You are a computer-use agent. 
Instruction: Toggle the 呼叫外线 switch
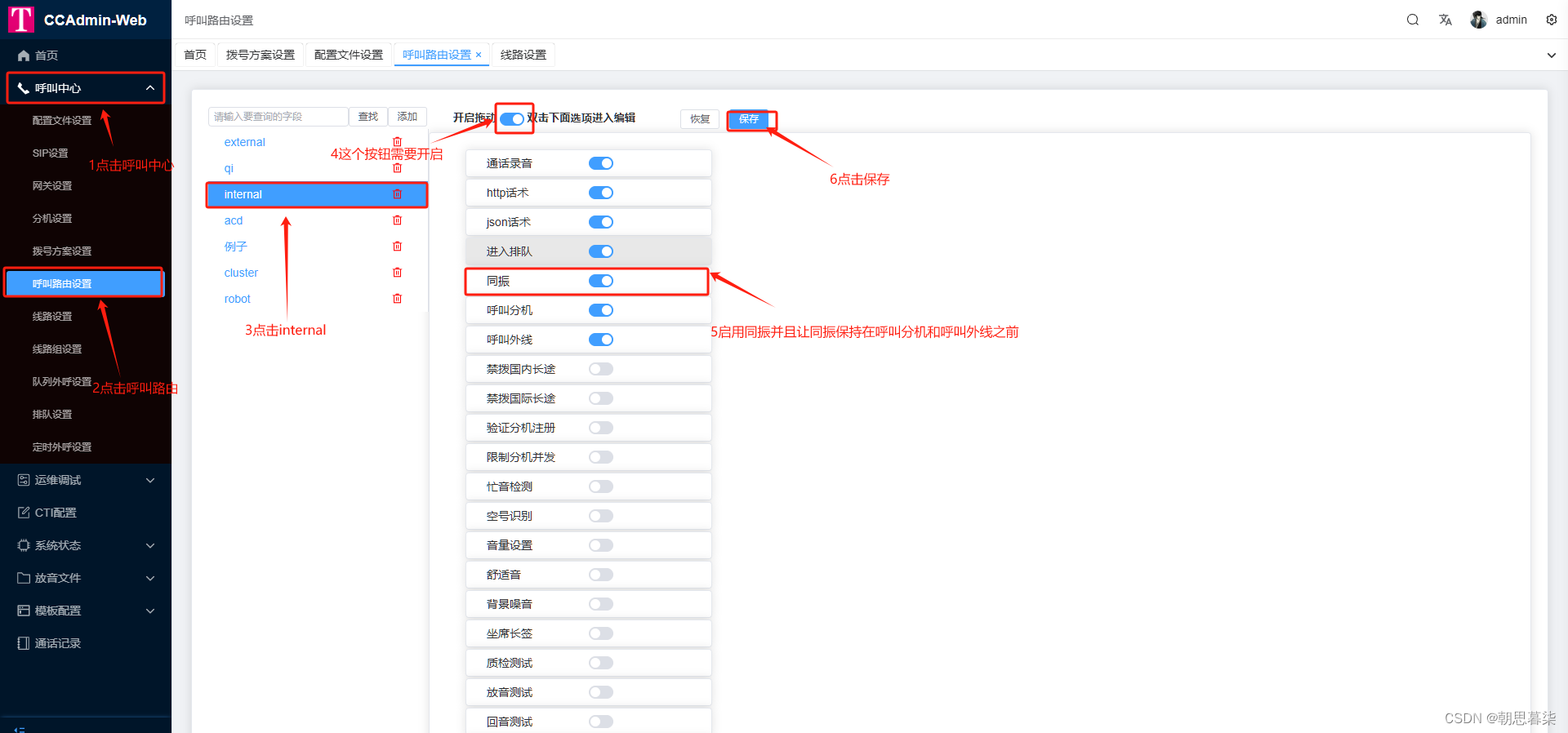click(x=601, y=340)
